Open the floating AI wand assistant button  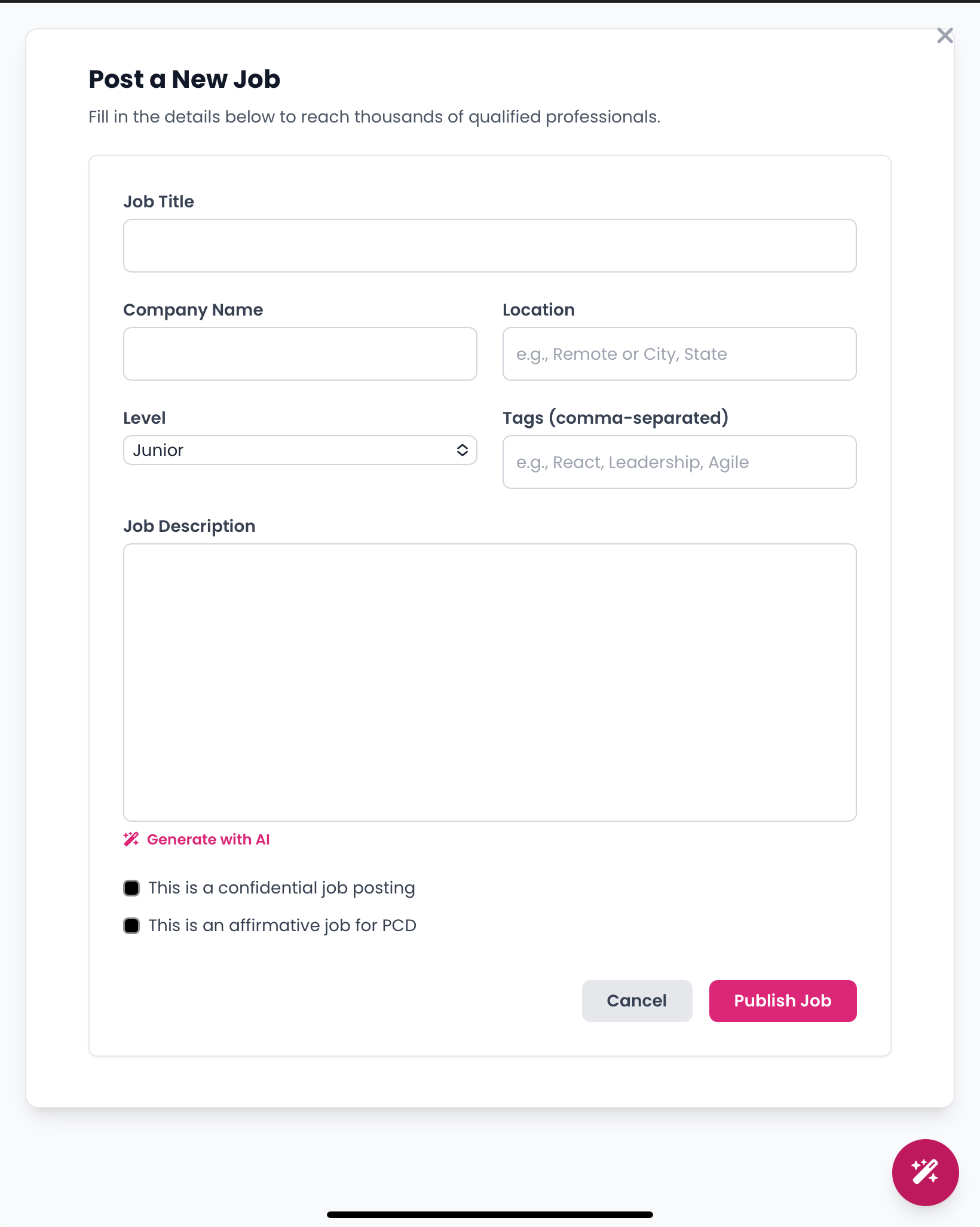(925, 1172)
